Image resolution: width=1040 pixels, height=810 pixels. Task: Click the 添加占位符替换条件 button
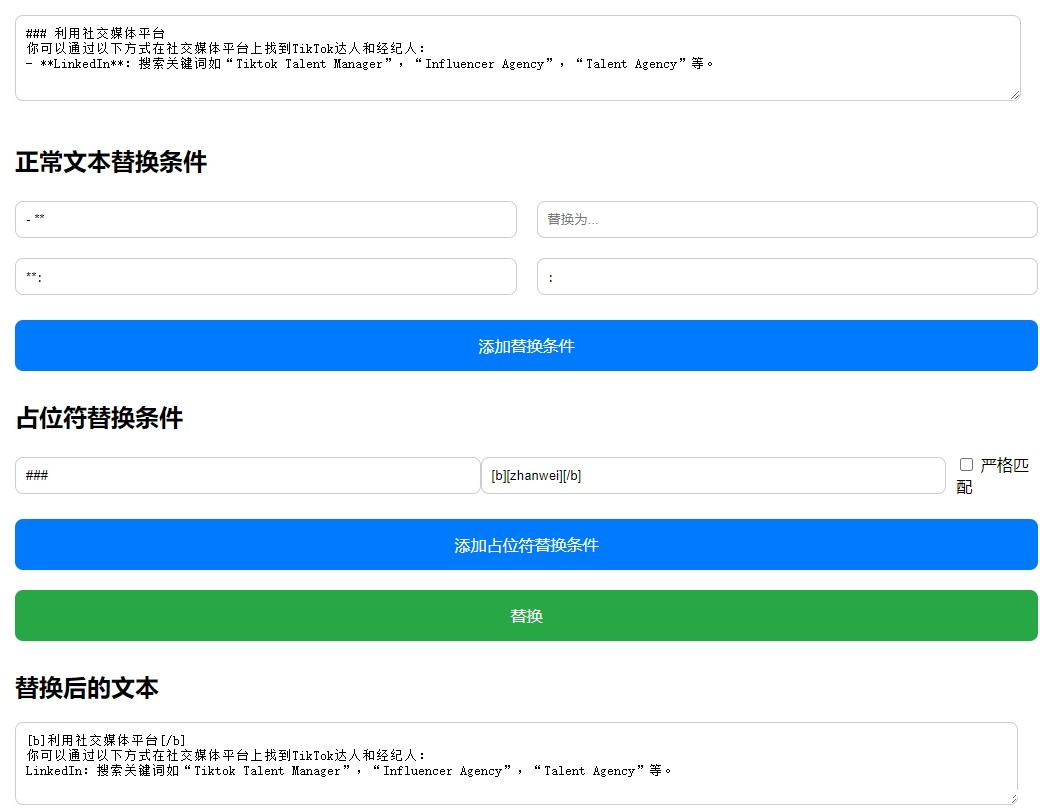527,545
